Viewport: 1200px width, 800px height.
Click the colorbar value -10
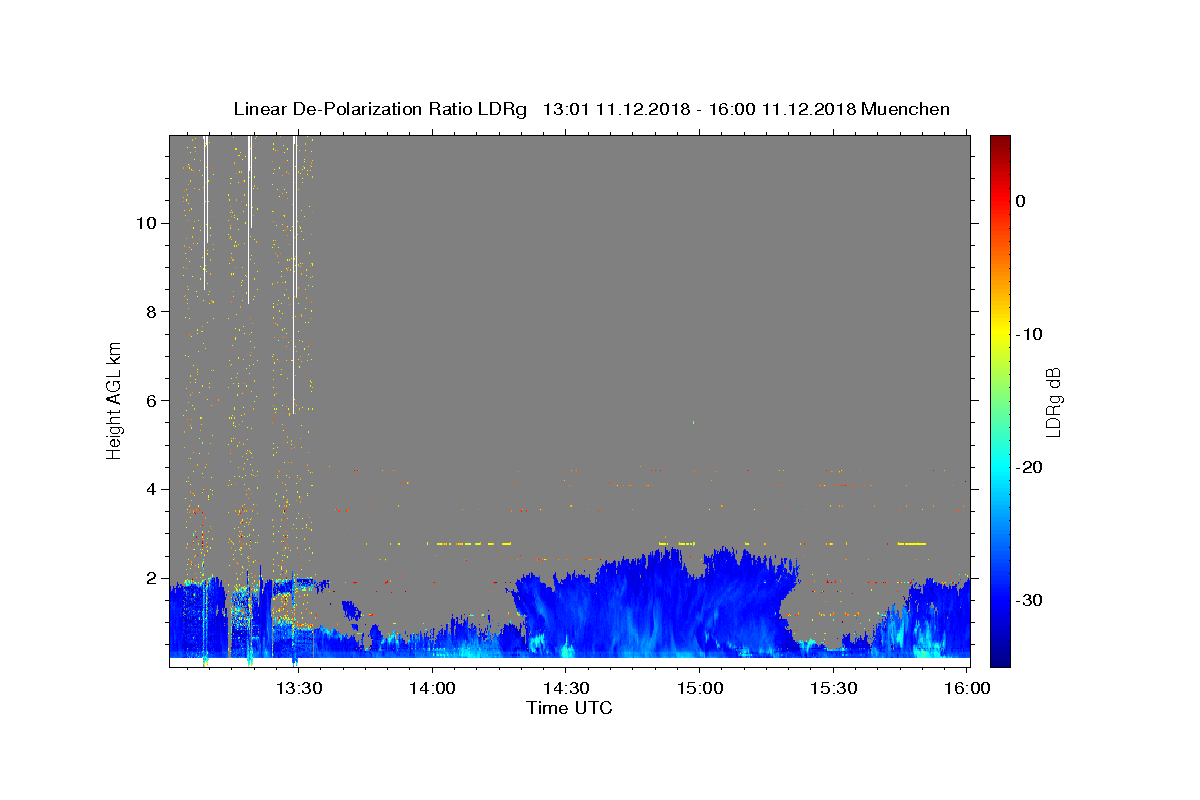1030,334
